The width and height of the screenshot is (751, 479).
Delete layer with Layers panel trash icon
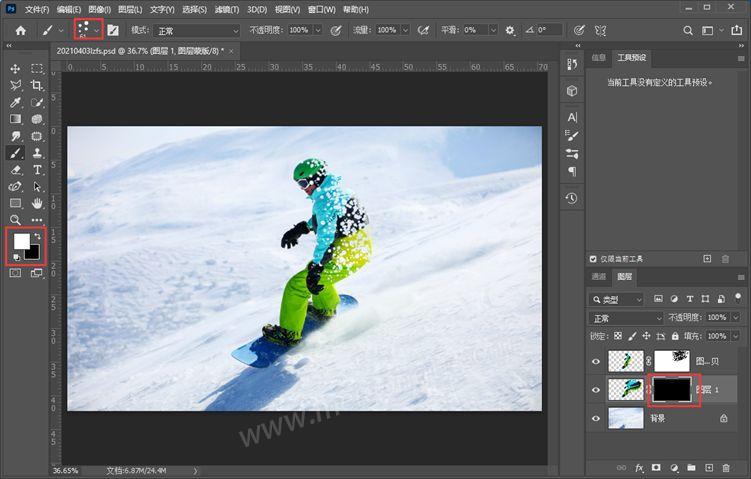726,468
